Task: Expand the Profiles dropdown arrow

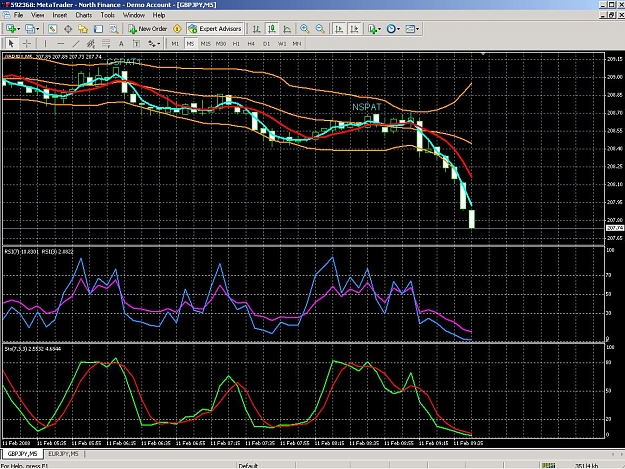Action: tap(38, 29)
